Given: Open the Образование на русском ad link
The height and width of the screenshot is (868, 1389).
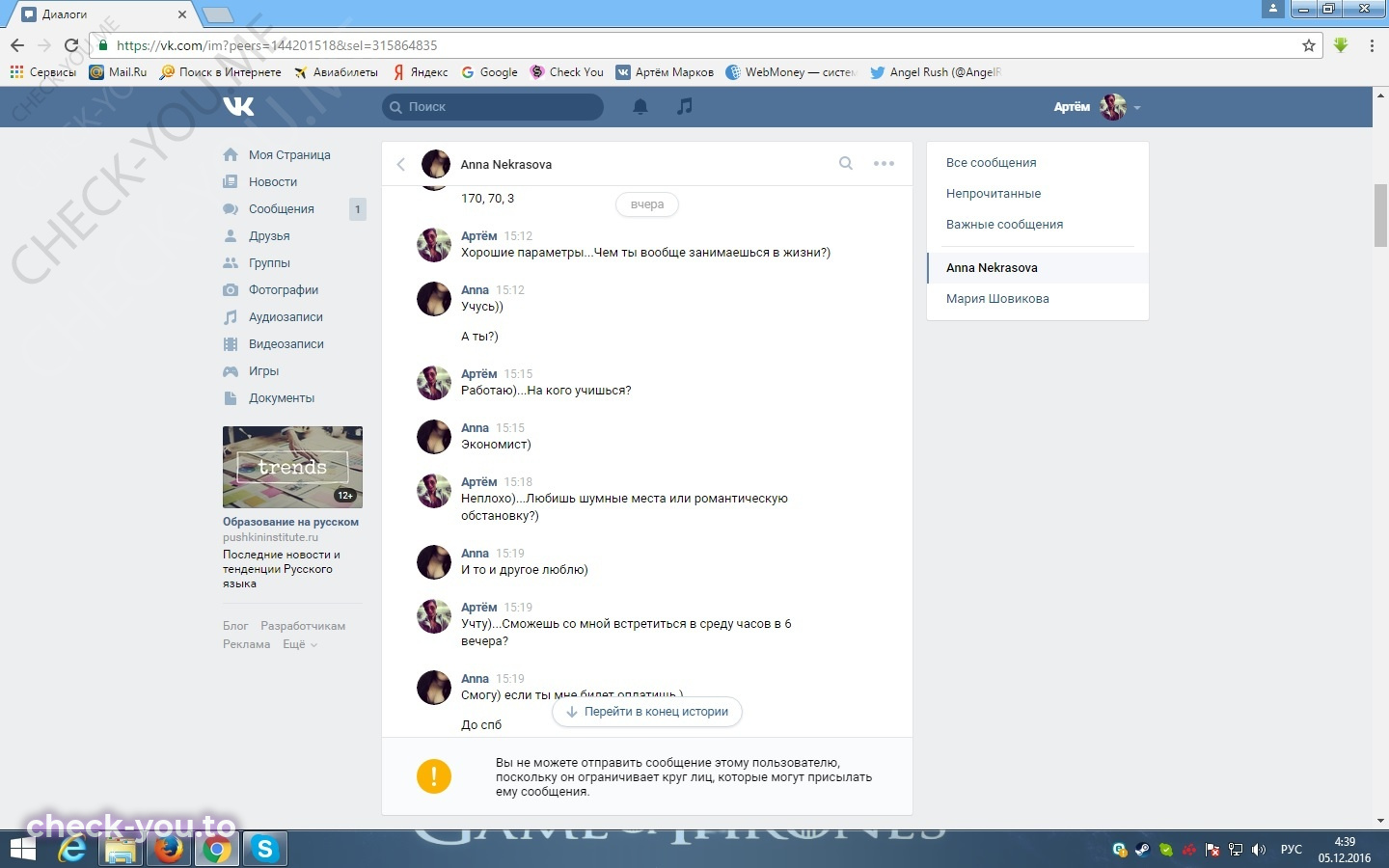Looking at the screenshot, I should tap(290, 522).
